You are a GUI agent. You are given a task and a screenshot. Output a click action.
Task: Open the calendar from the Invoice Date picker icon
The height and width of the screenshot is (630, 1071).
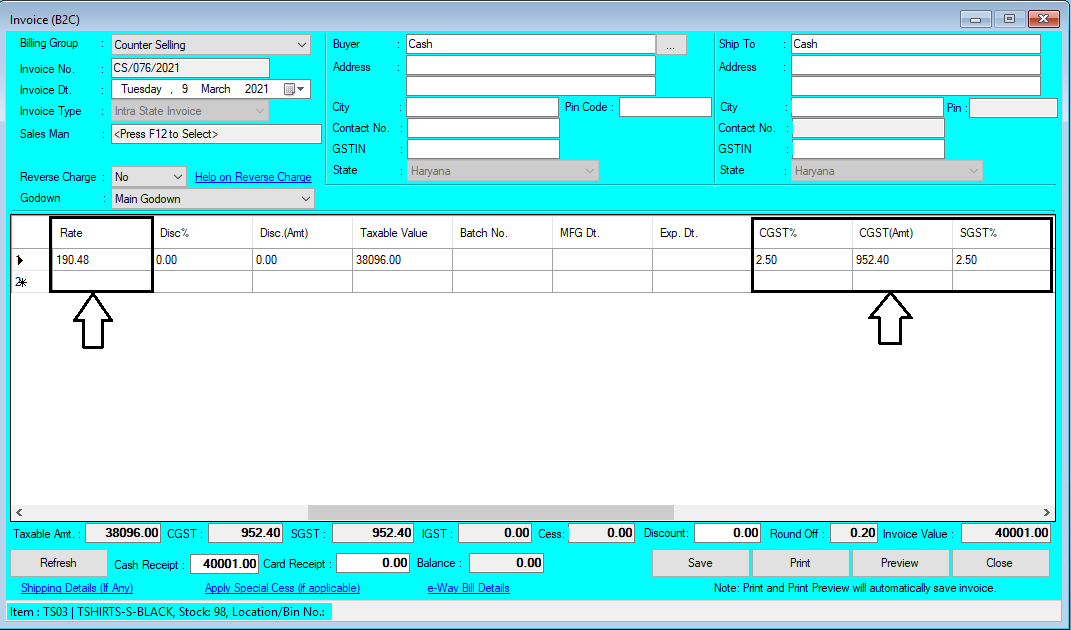point(289,88)
